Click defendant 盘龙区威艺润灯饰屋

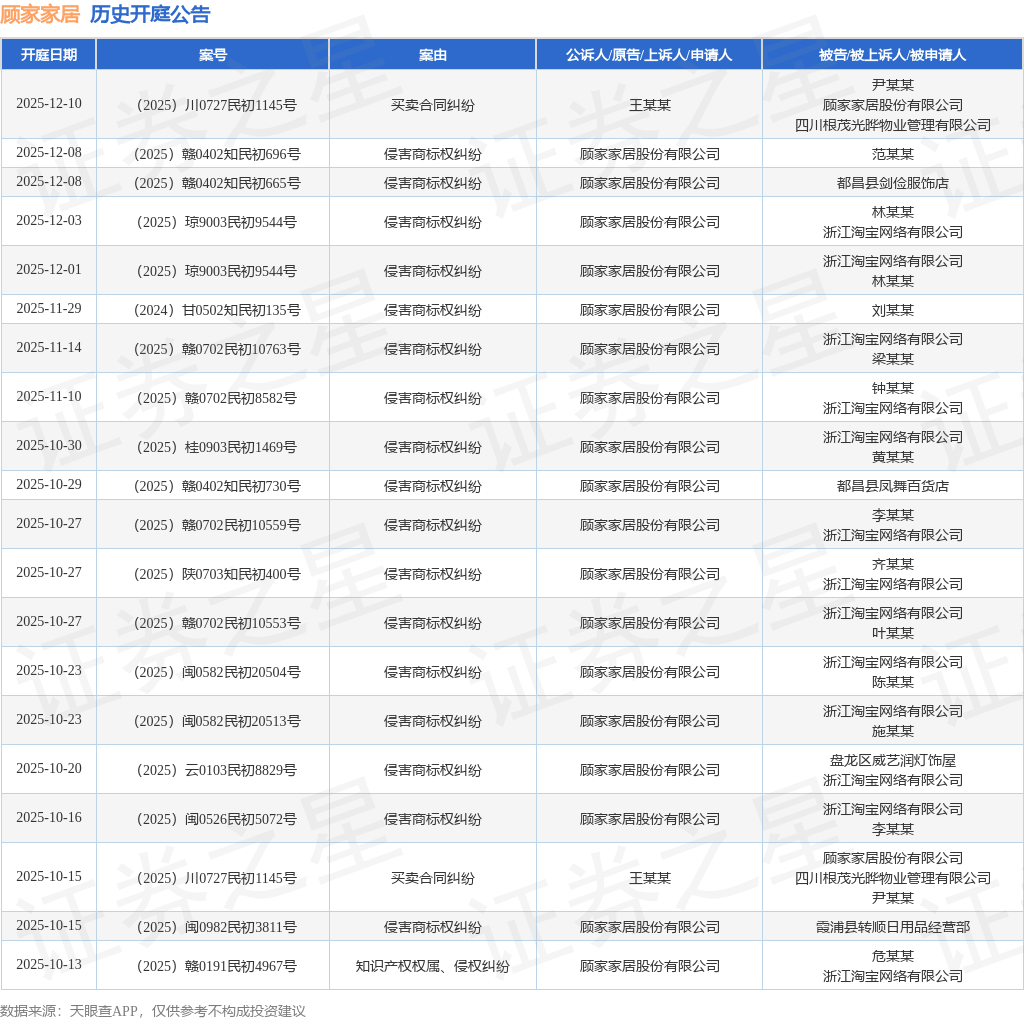pyautogui.click(x=892, y=760)
